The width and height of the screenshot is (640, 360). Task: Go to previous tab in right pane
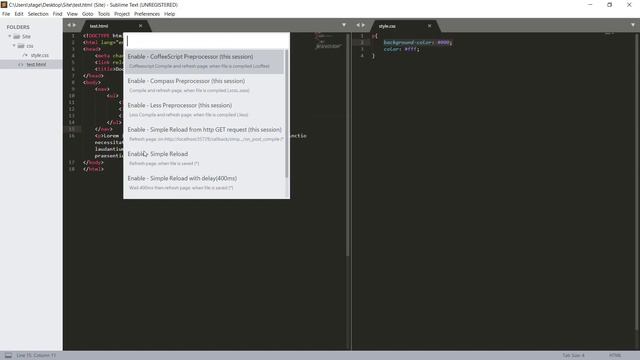coord(358,25)
